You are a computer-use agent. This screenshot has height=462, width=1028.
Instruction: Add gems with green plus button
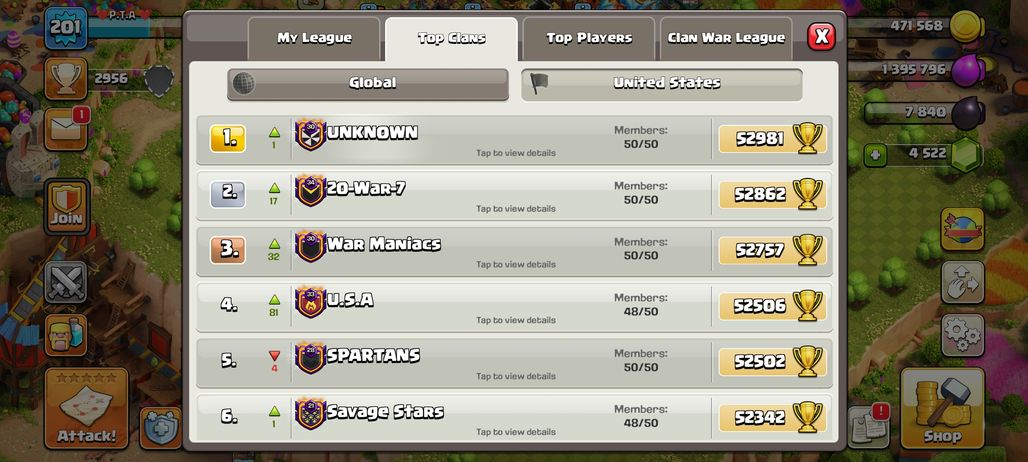pyautogui.click(x=875, y=155)
